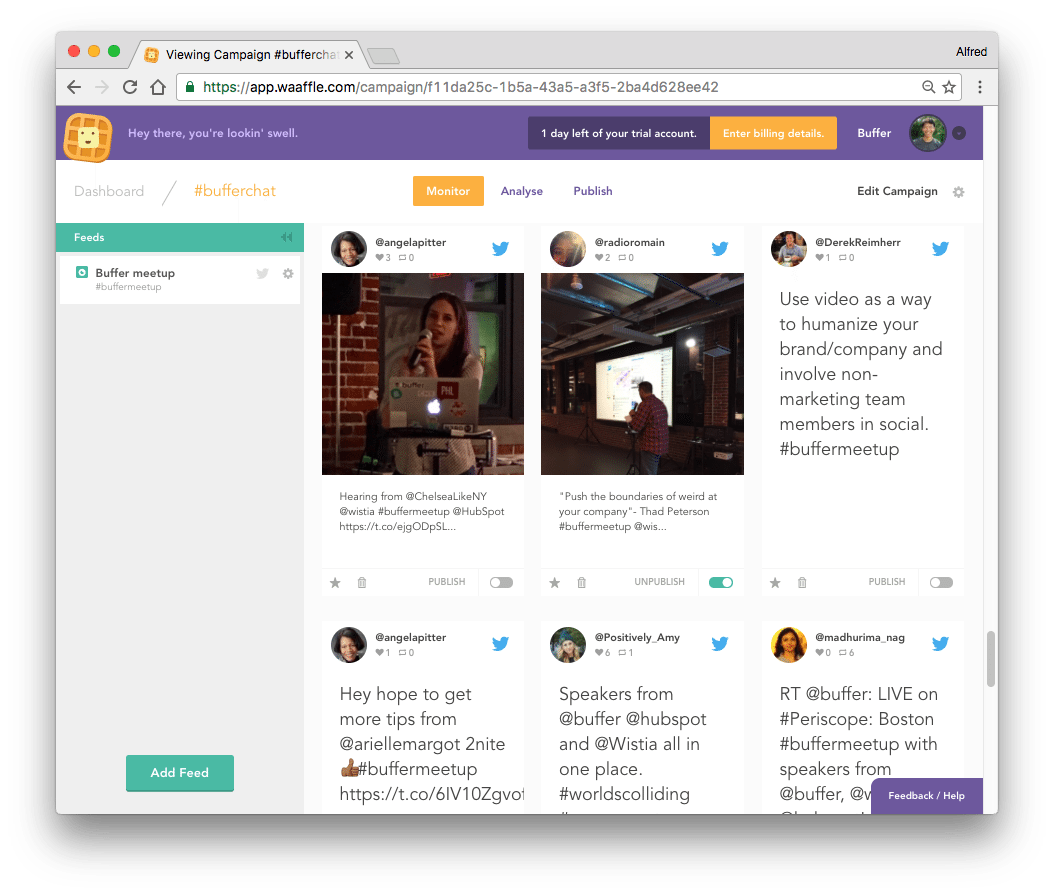
Task: Click Enter billing details button
Action: pos(773,133)
